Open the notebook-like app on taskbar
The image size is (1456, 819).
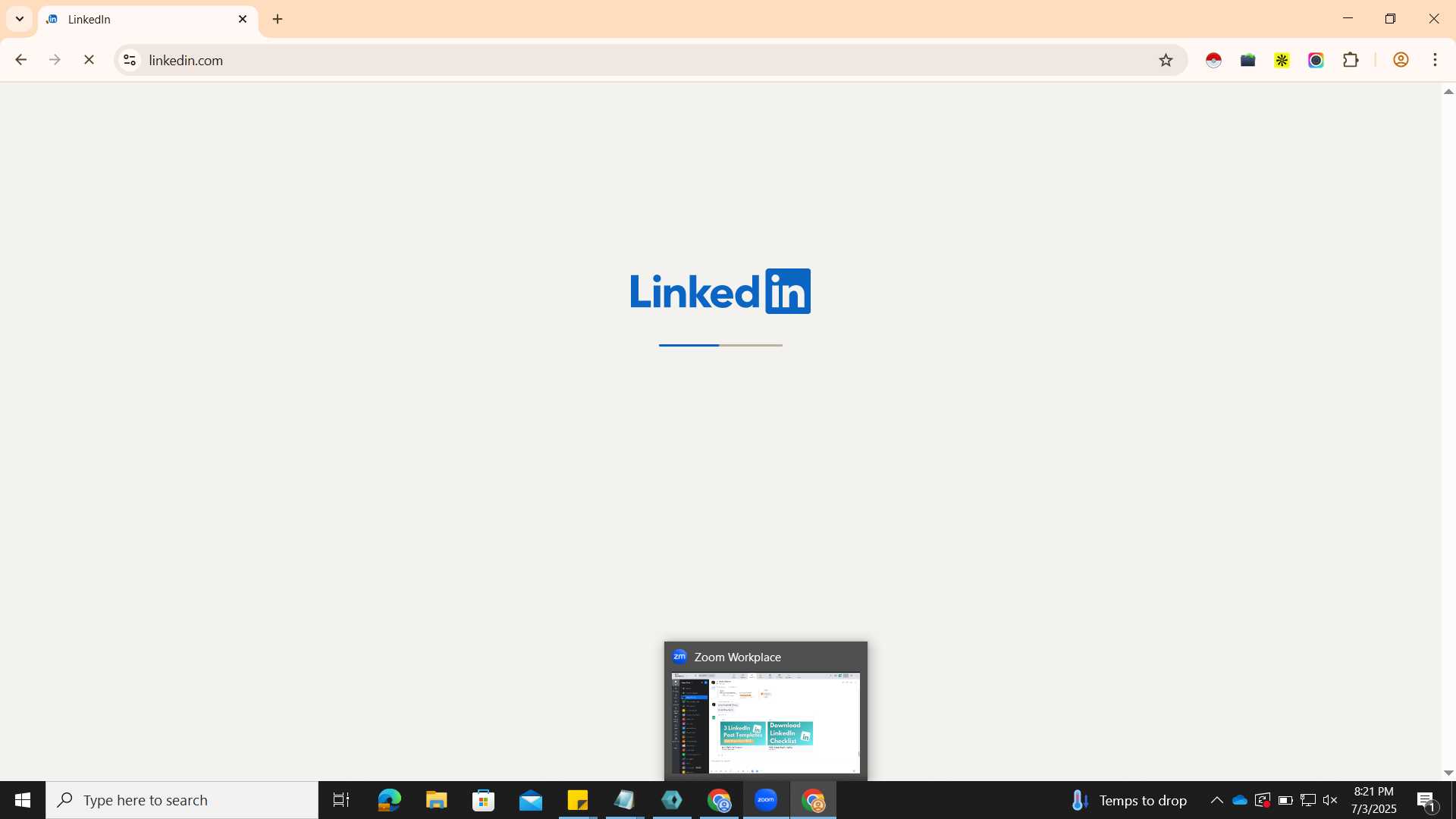(x=624, y=800)
